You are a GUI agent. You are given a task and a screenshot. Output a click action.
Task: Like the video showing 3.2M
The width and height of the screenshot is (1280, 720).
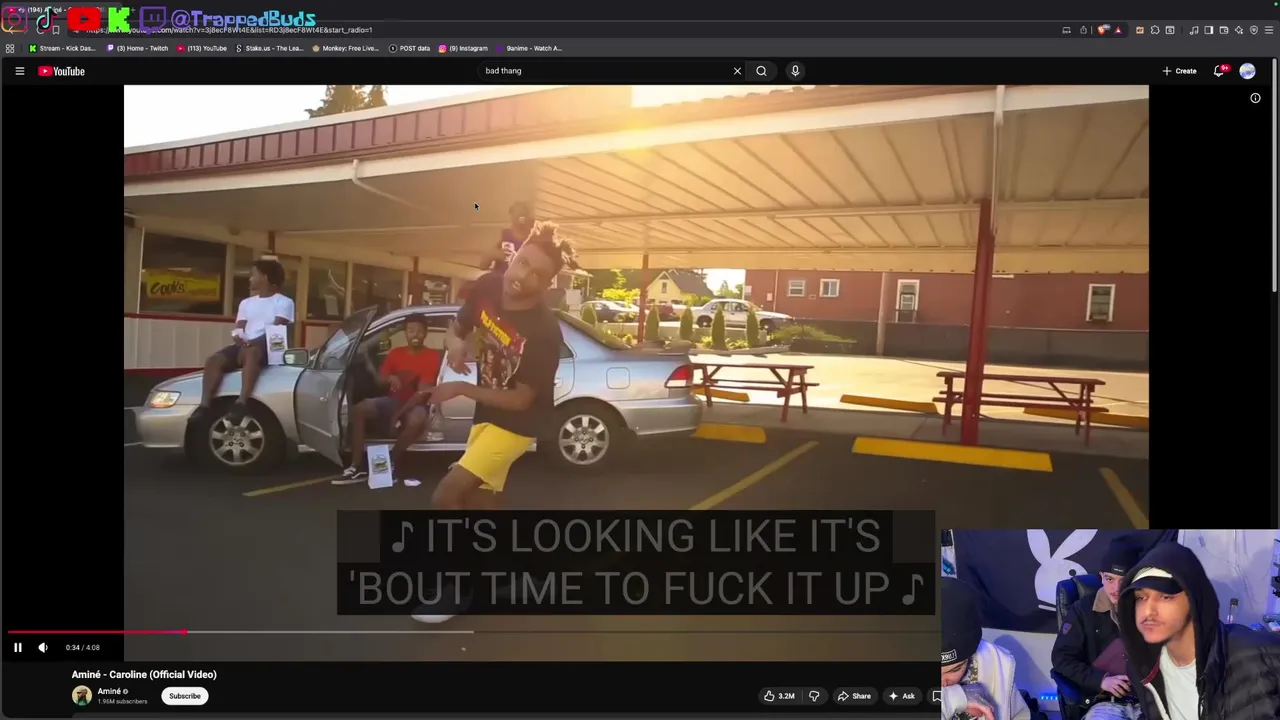[779, 696]
